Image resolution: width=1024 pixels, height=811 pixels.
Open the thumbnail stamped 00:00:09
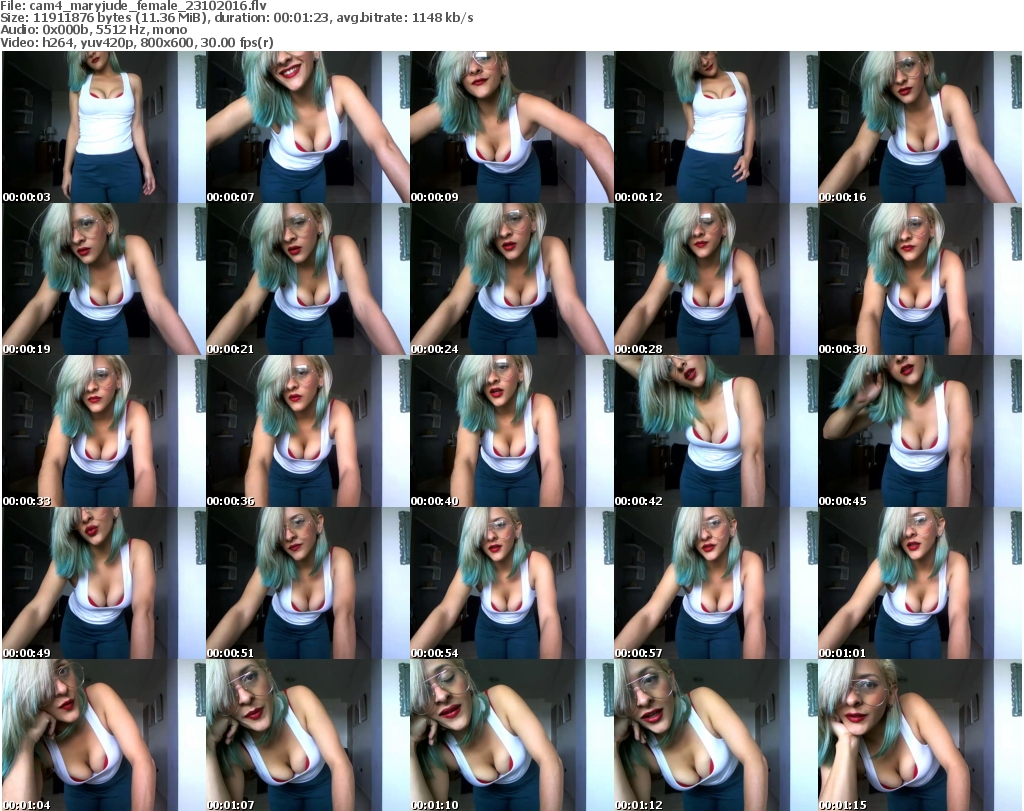click(511, 127)
